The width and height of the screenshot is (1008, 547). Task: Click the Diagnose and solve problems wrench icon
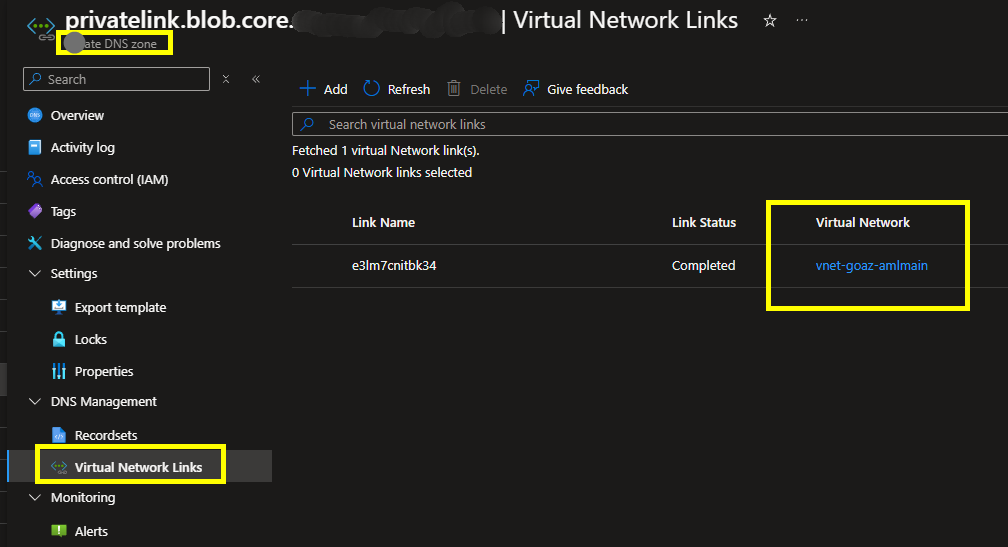(x=35, y=243)
